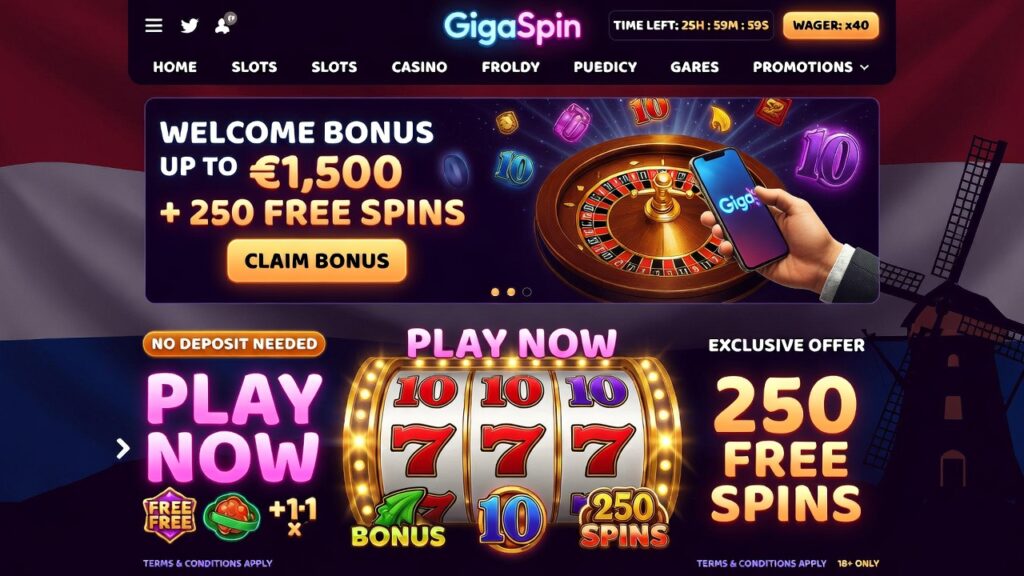This screenshot has height=576, width=1024.
Task: Select the first carousel dot
Action: click(x=495, y=292)
